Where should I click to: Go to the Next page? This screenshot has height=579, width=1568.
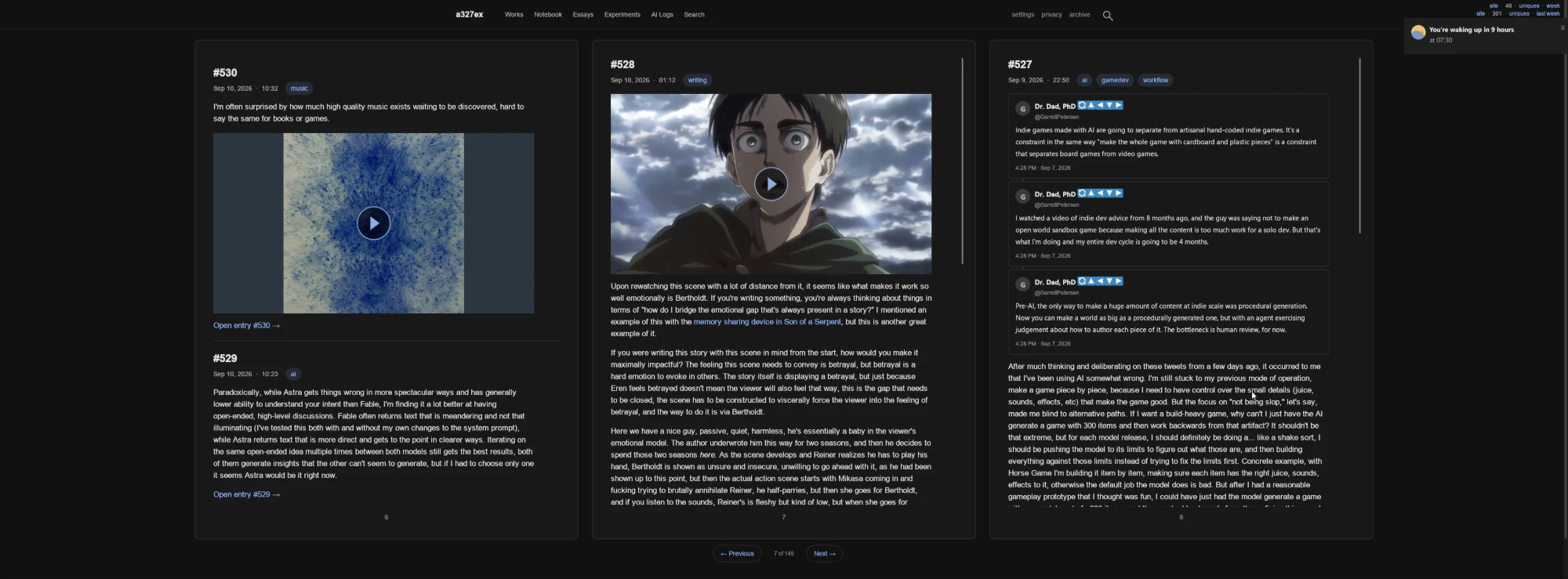824,553
